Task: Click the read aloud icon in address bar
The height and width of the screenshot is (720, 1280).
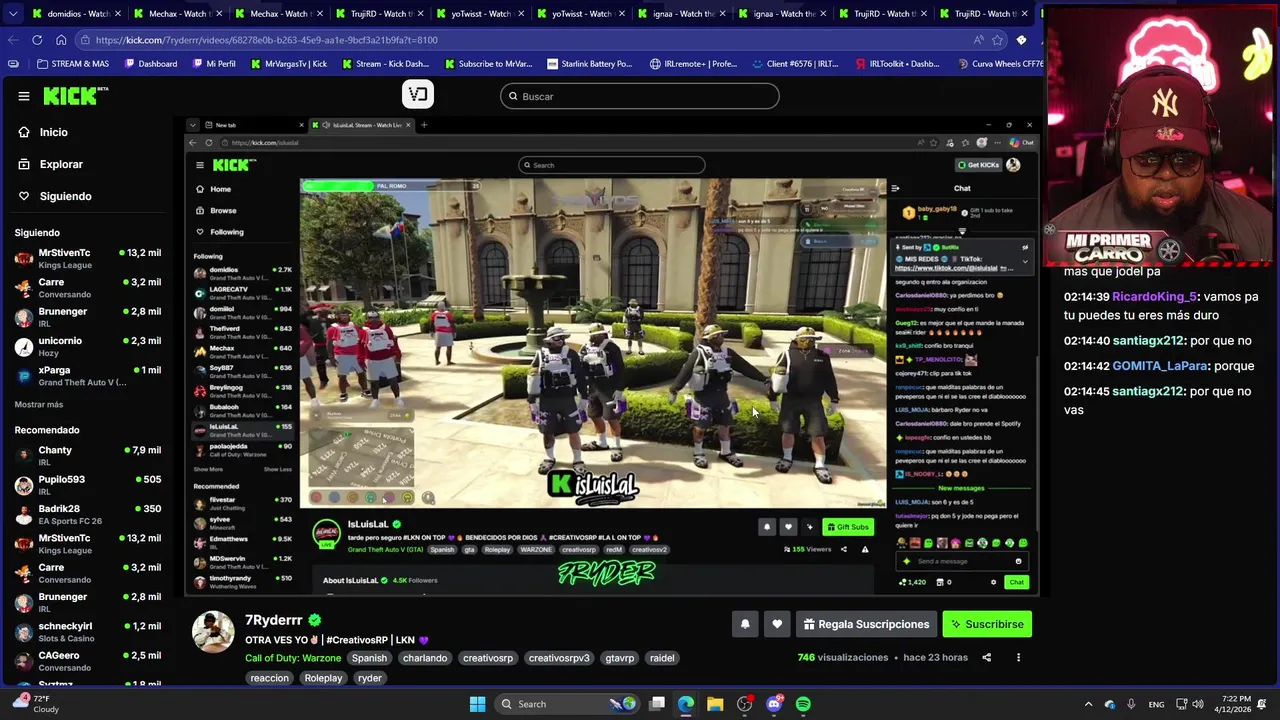Action: coord(978,40)
